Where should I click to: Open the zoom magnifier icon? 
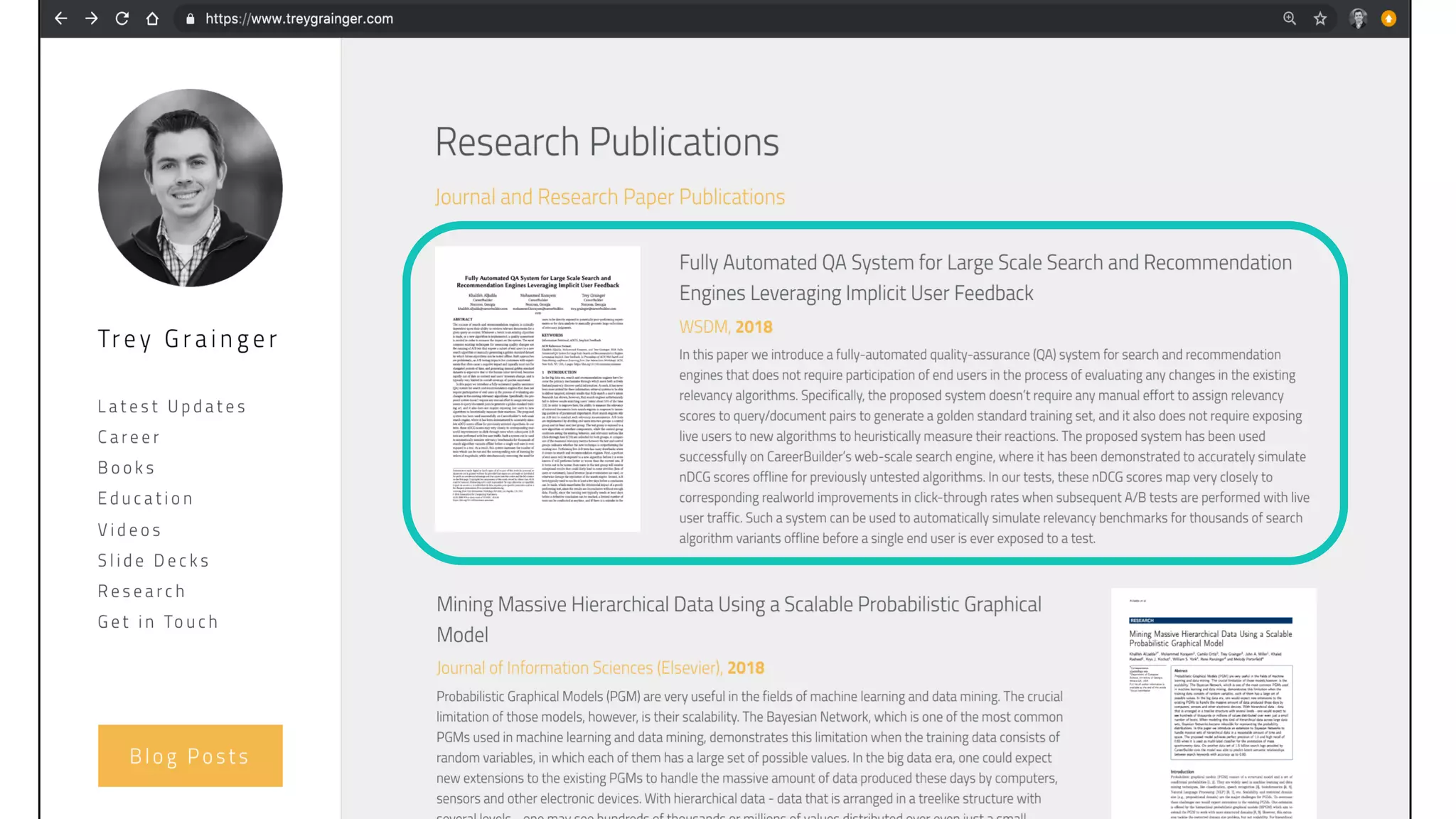pyautogui.click(x=1290, y=18)
